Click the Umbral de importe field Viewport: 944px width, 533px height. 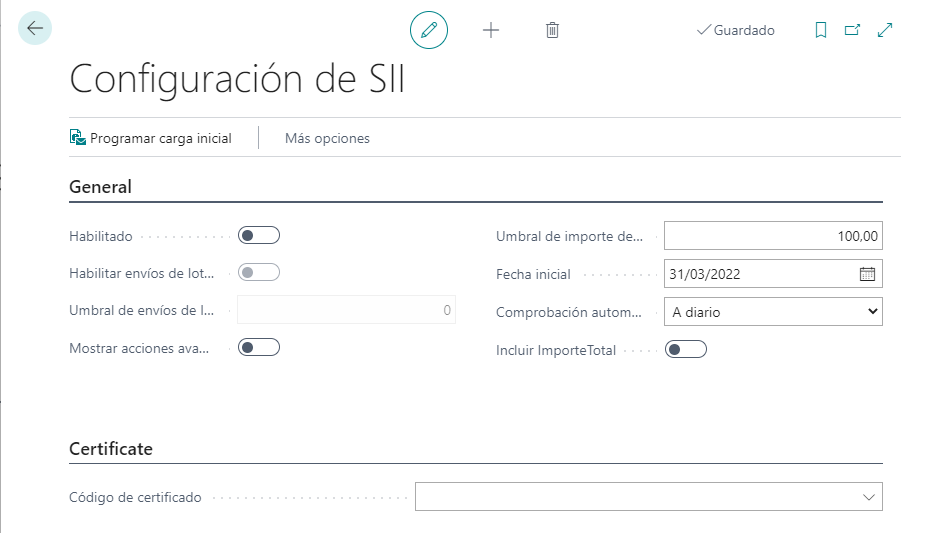tap(773, 236)
